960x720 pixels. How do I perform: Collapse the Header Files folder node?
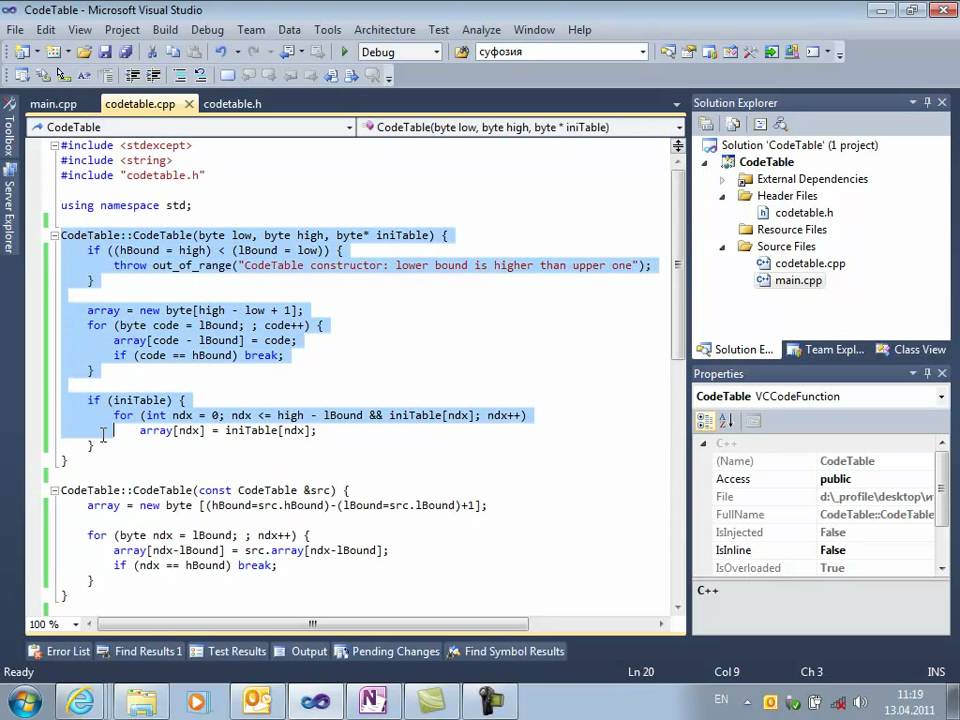pyautogui.click(x=722, y=197)
